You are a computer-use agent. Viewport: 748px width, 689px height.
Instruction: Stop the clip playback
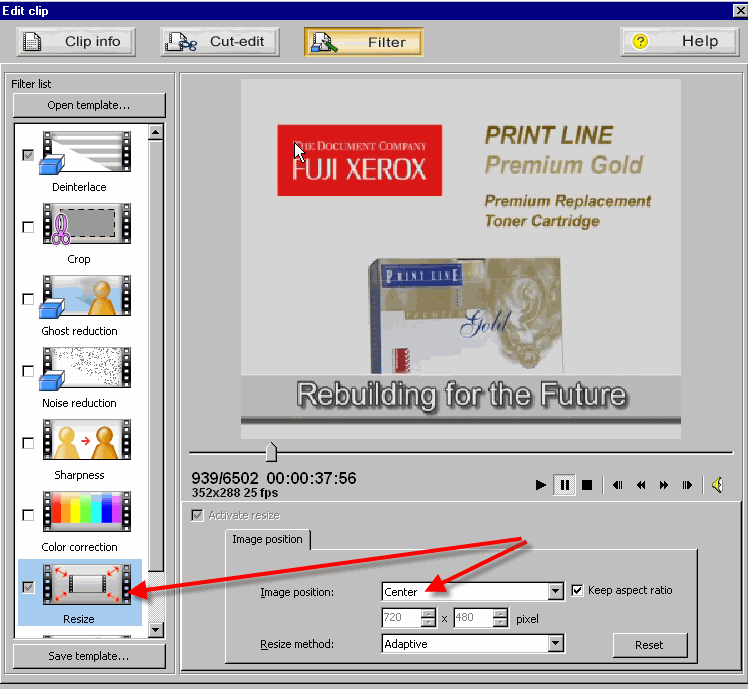[x=587, y=485]
